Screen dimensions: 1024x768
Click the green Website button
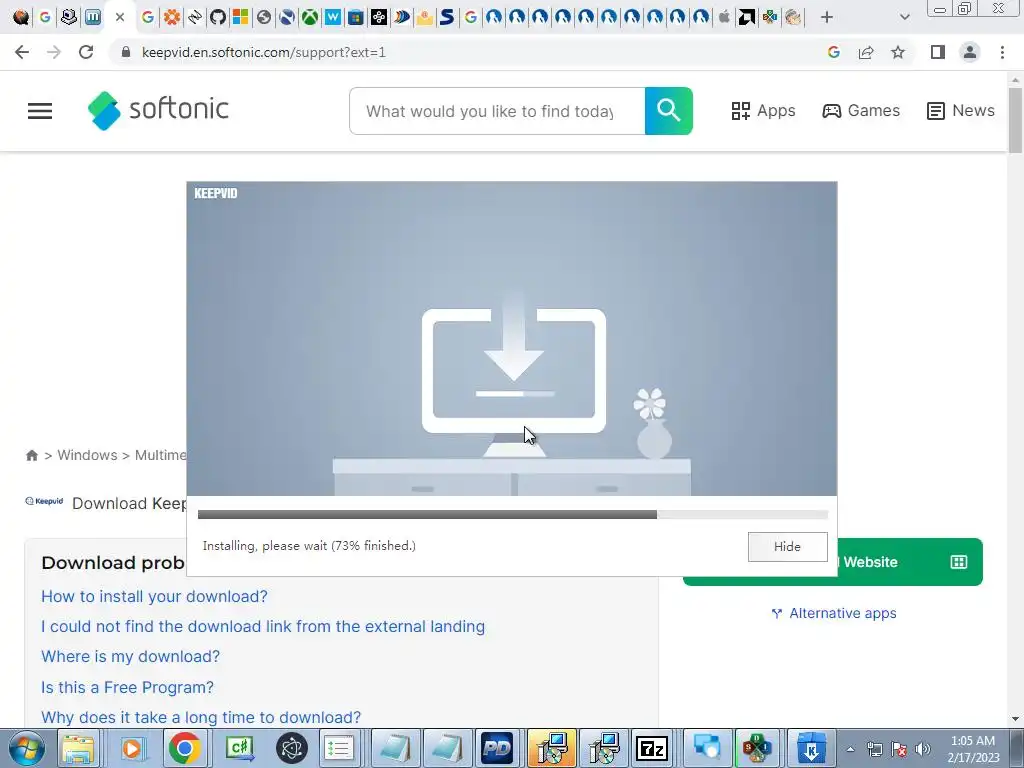tap(910, 562)
